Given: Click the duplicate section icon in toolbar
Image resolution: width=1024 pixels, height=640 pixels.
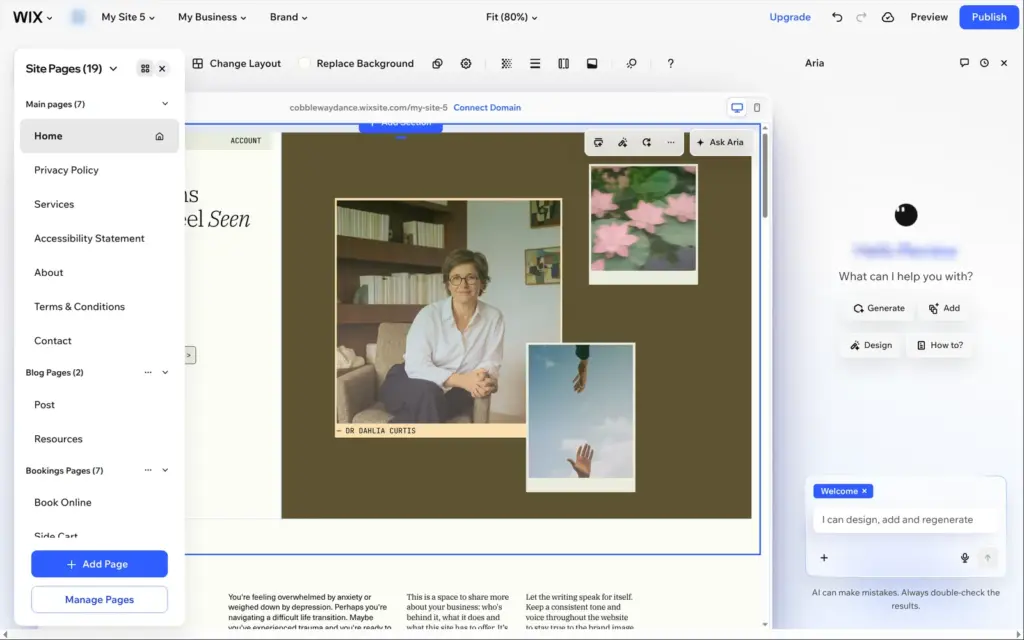Looking at the screenshot, I should [438, 63].
